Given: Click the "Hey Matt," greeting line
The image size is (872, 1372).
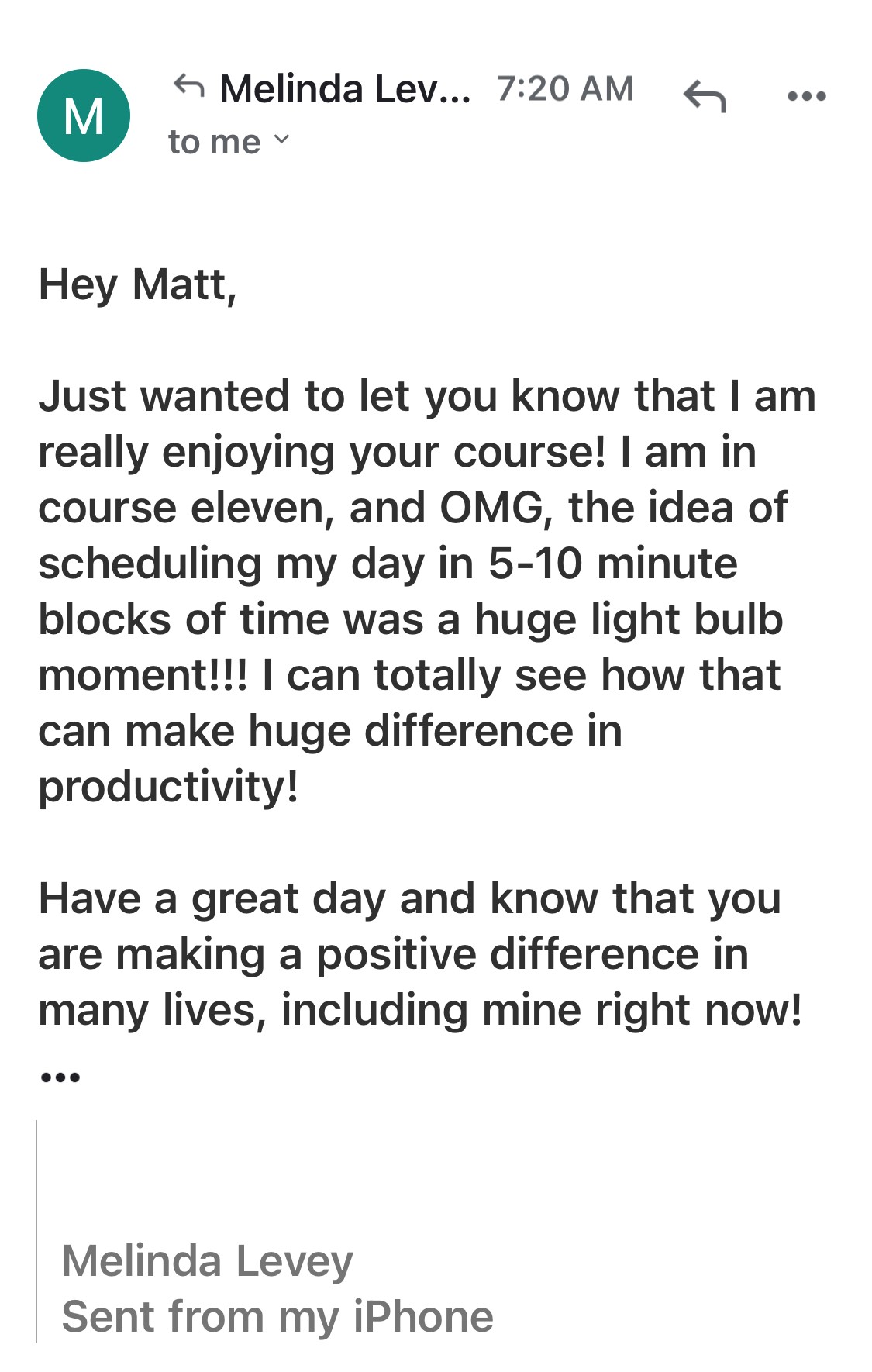Looking at the screenshot, I should click(137, 284).
